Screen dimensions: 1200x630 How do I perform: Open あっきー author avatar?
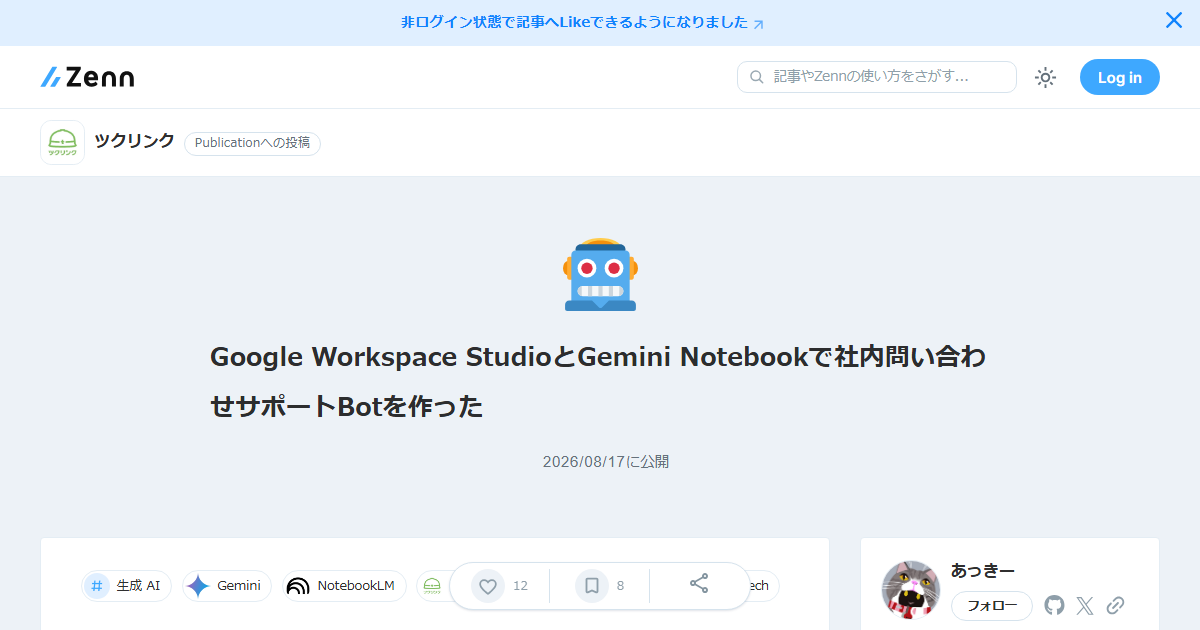point(911,590)
